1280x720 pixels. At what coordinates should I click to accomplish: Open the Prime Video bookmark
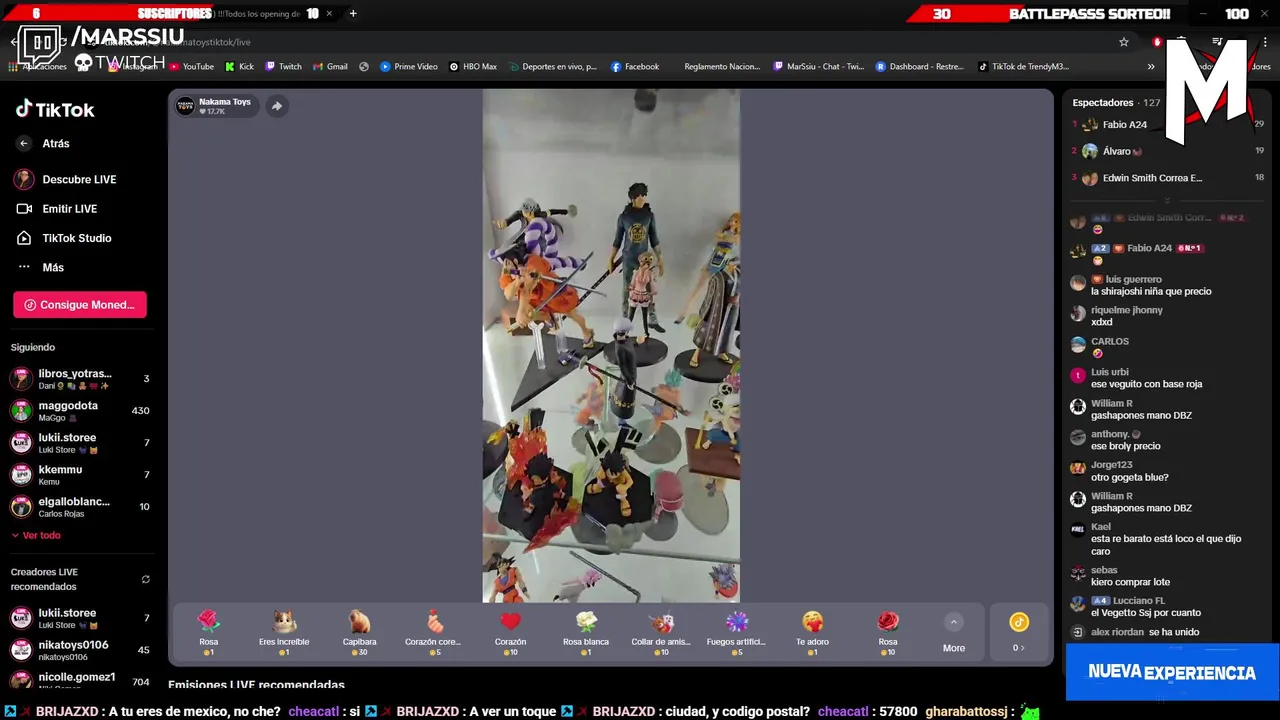click(409, 67)
